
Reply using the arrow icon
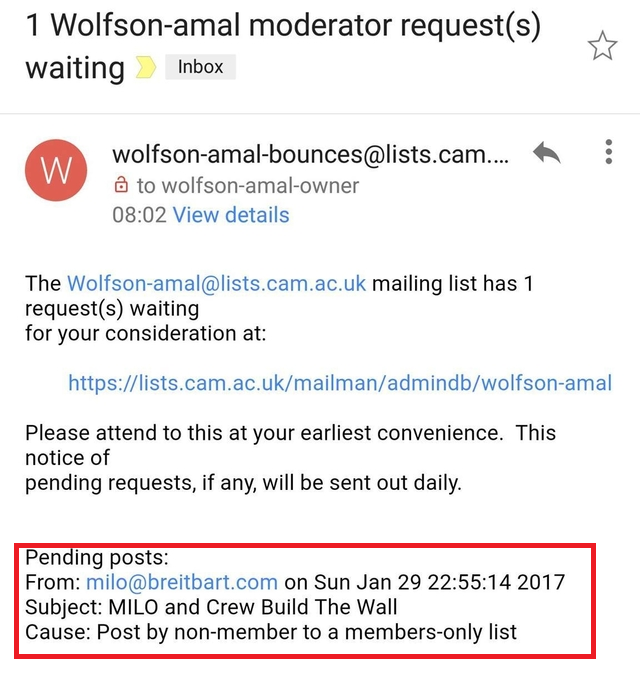546,152
